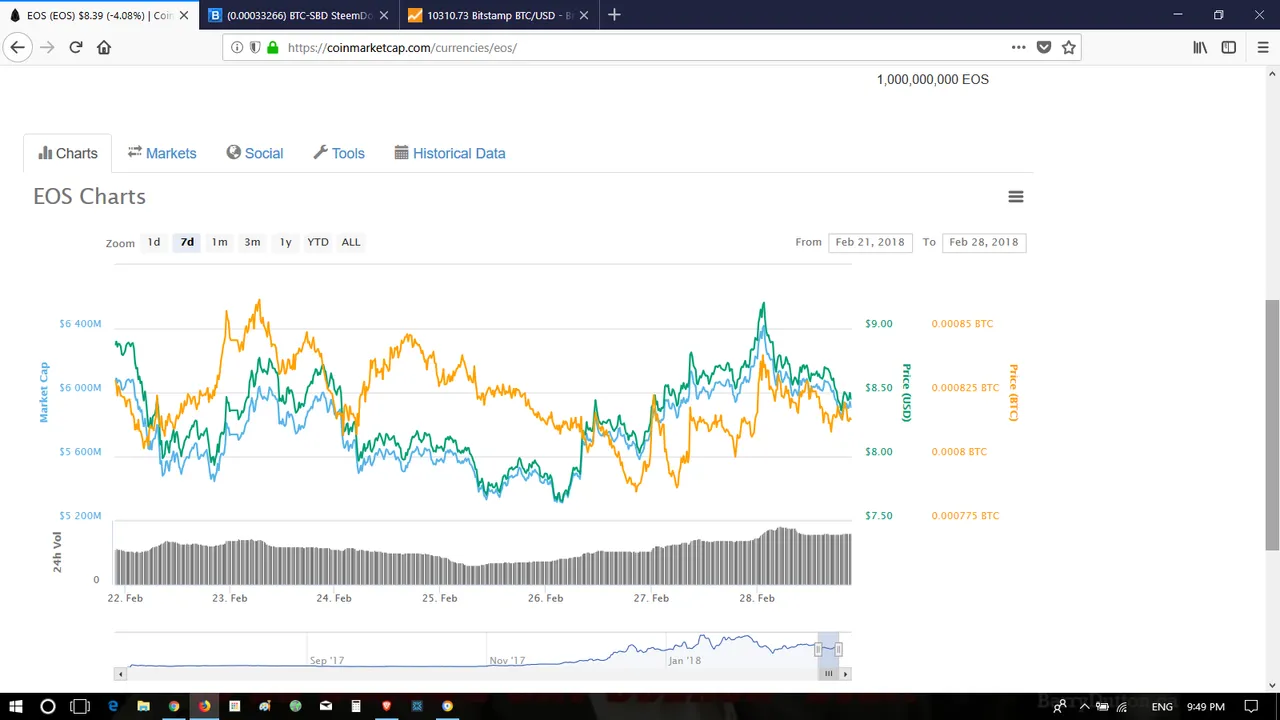Viewport: 1280px width, 720px height.
Task: Close the EOS CoinMarketCap tab
Action: (x=183, y=15)
